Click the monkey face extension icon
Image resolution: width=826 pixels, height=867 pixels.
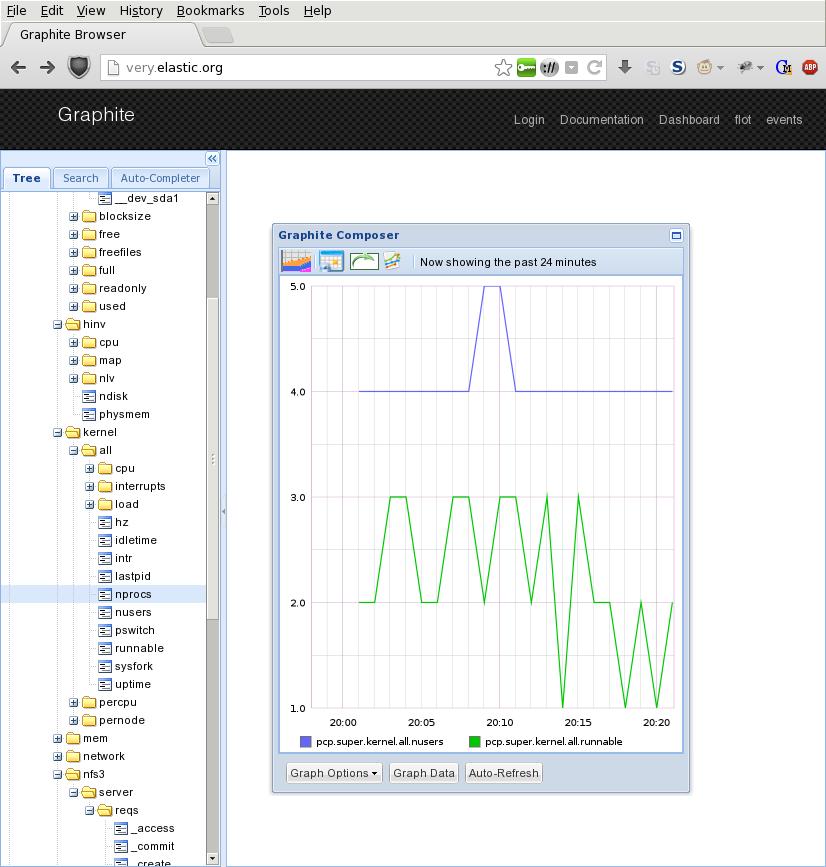[x=704, y=67]
